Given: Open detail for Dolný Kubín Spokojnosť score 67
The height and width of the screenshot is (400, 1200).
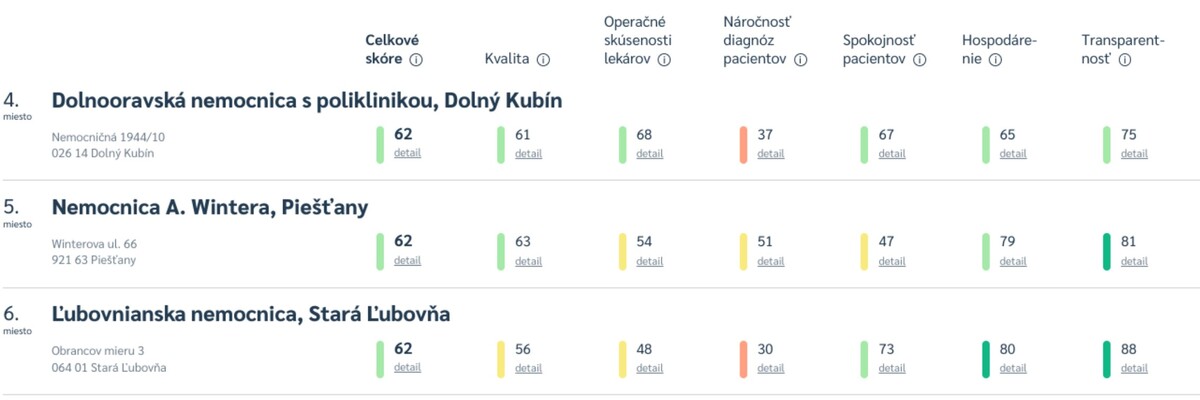Looking at the screenshot, I should tap(892, 154).
